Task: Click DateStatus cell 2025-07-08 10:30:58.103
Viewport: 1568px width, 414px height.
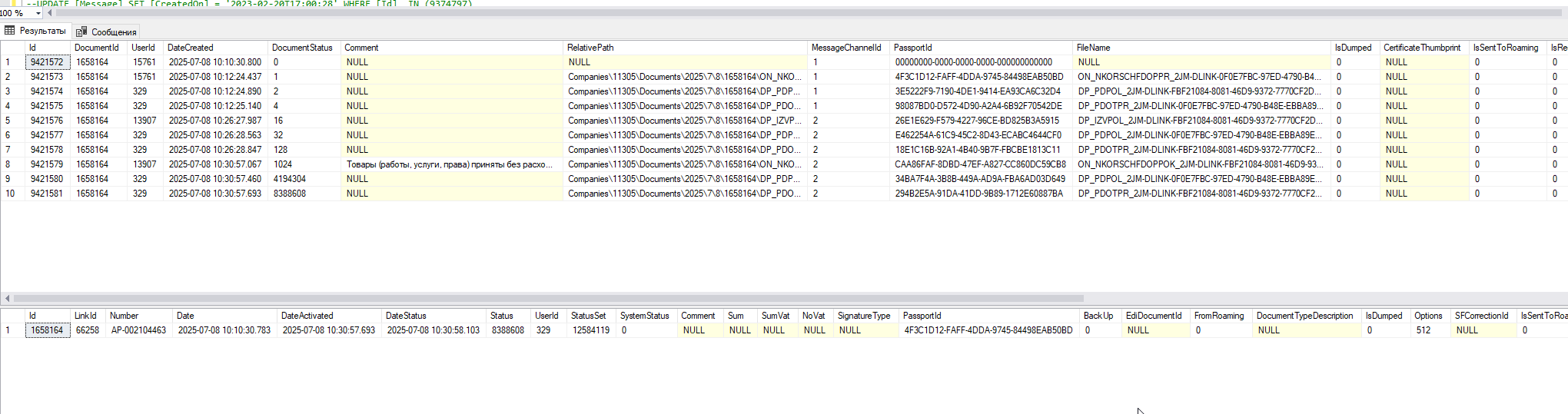Action: [x=434, y=330]
